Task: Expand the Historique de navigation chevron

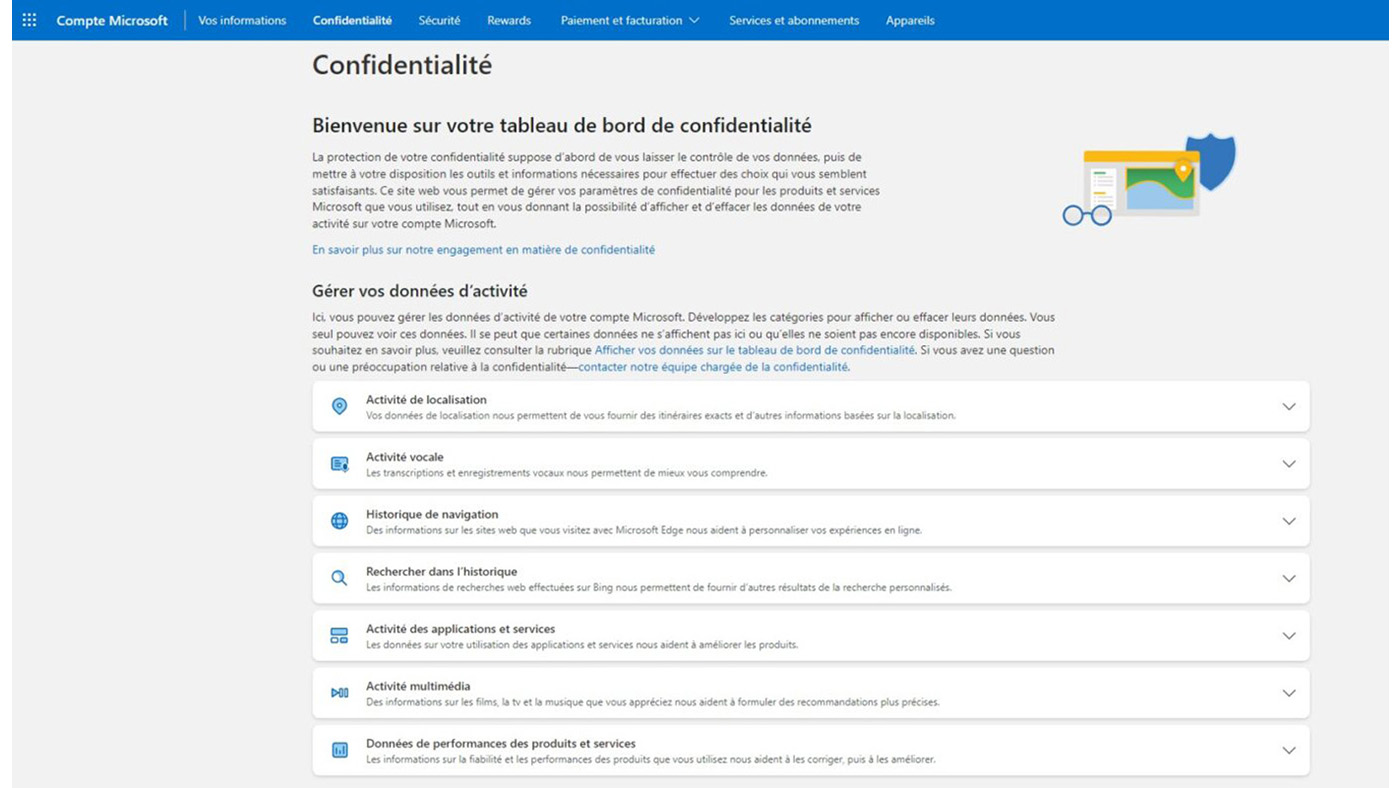Action: 1289,521
